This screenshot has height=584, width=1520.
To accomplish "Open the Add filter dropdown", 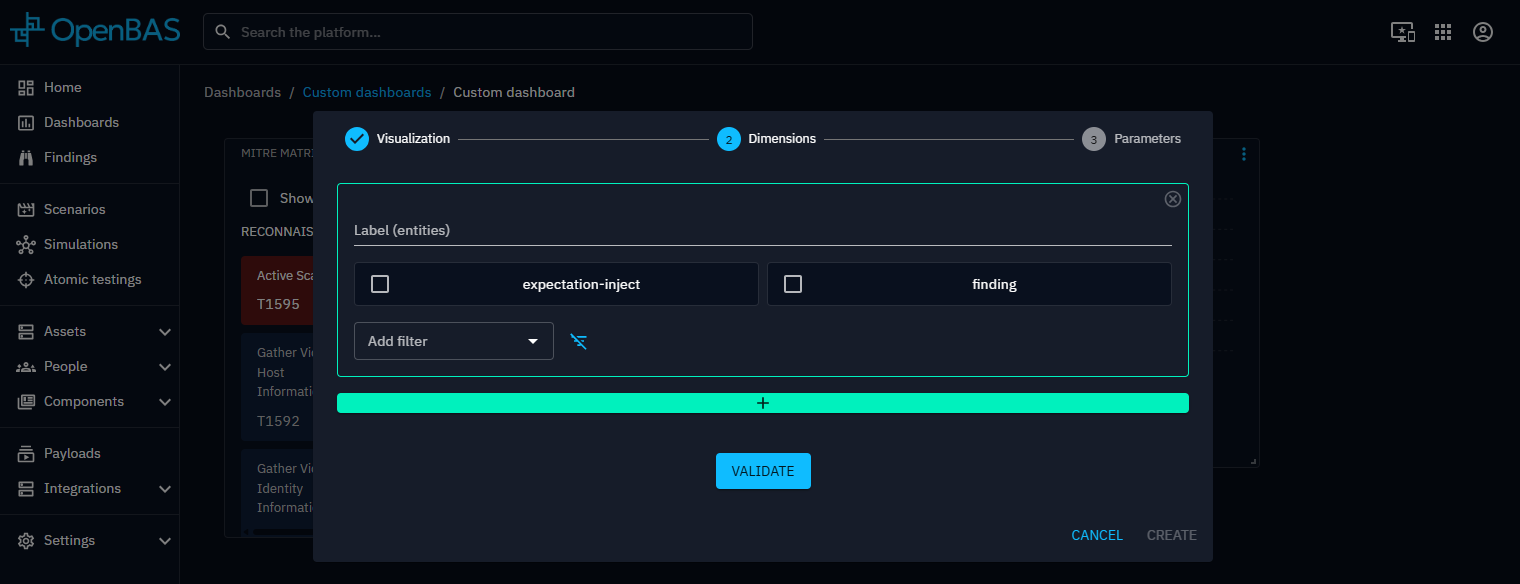I will click(x=453, y=341).
